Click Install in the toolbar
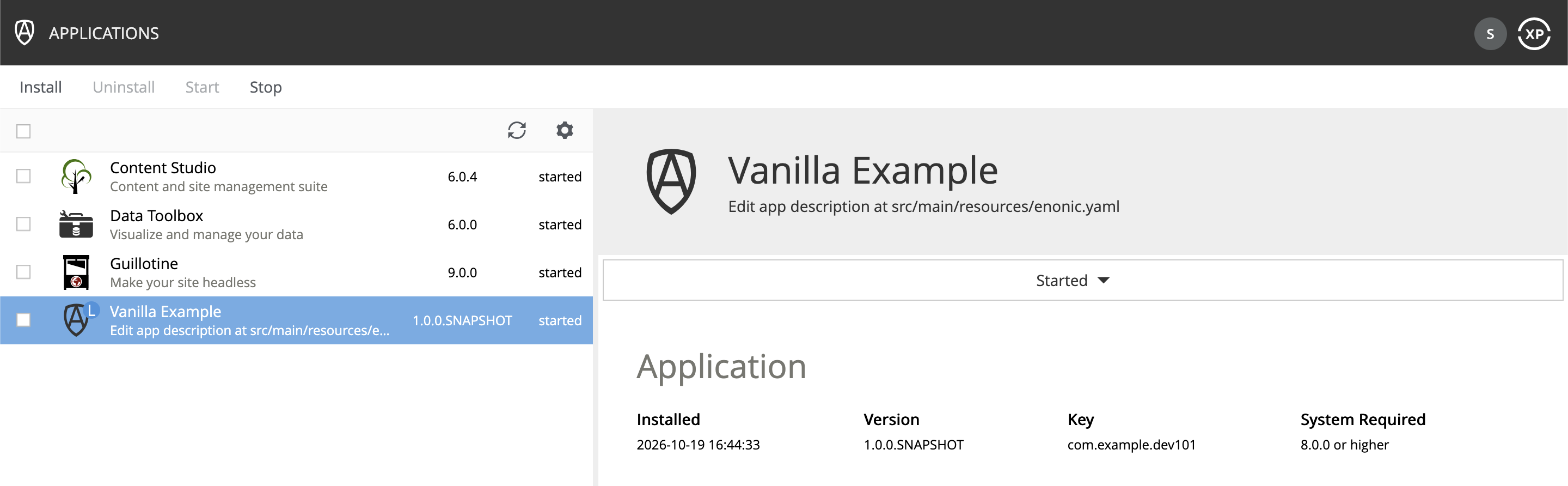 pos(41,87)
